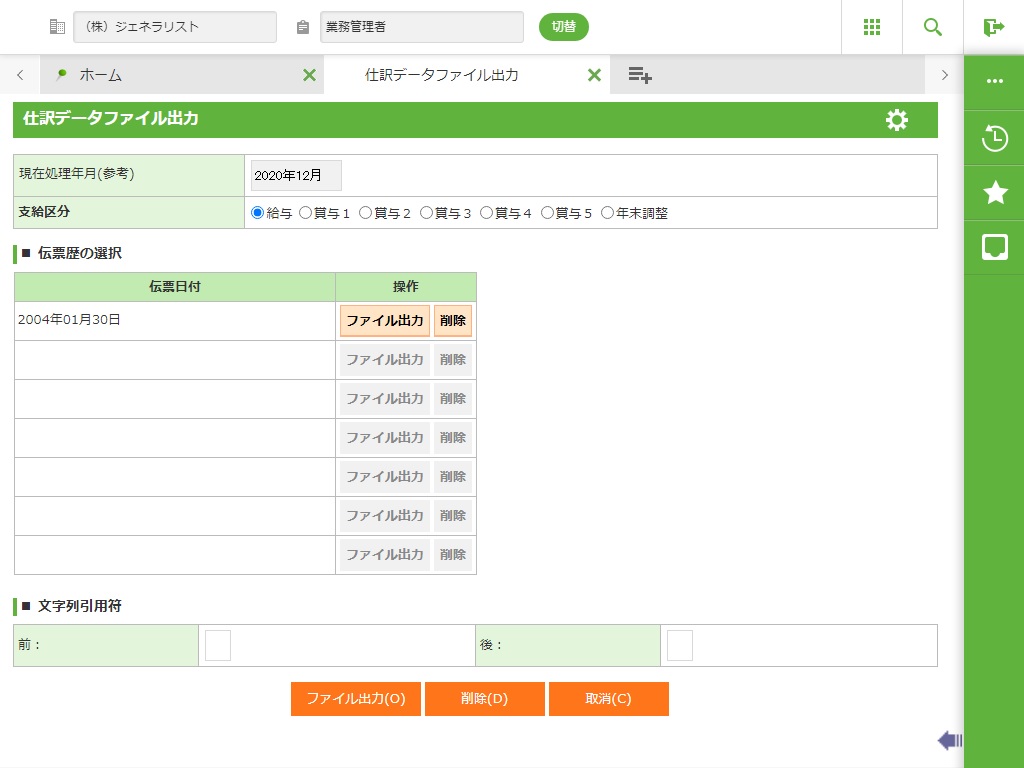Click the logout door icon

coord(993,27)
